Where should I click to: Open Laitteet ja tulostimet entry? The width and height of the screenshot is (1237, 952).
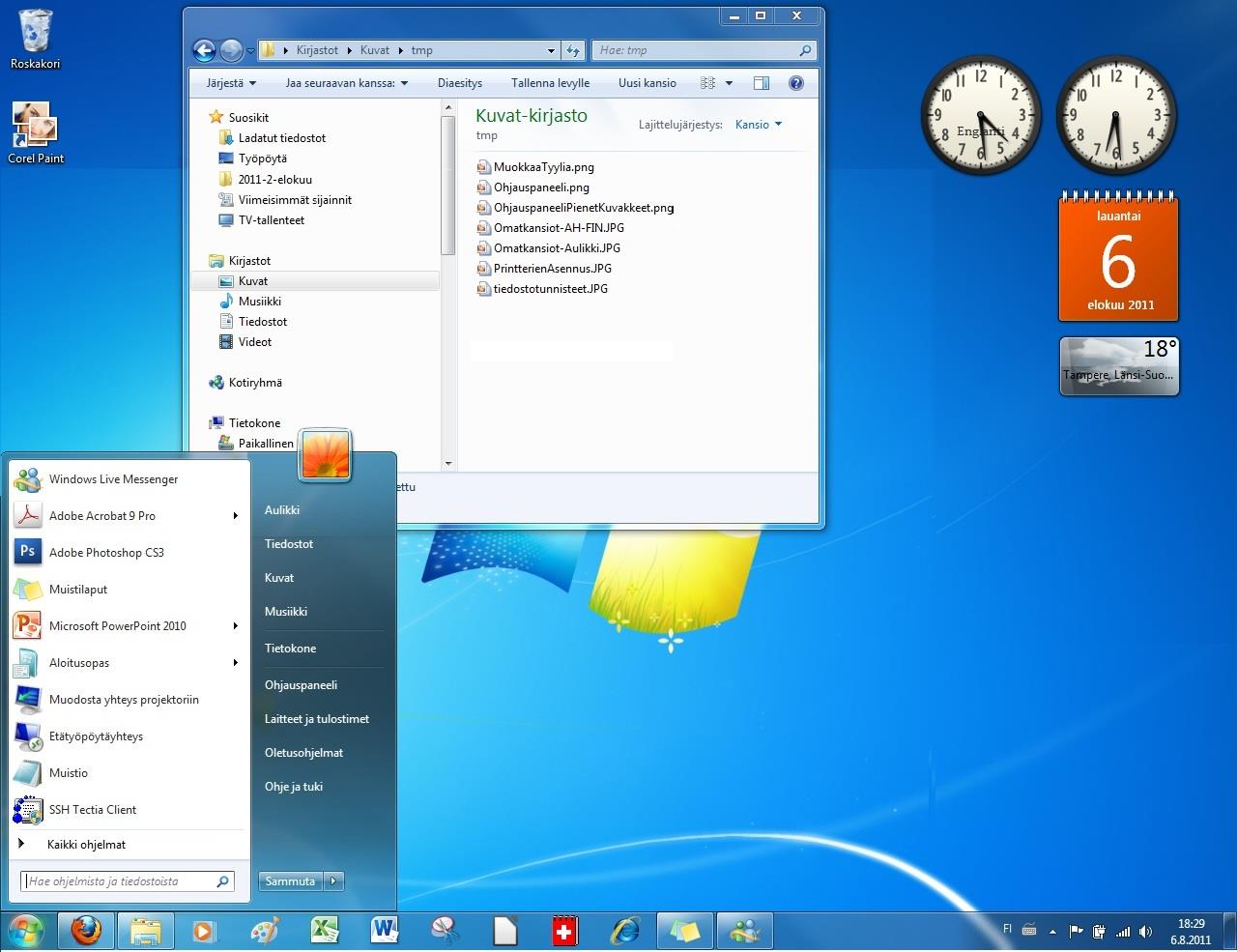pos(317,718)
